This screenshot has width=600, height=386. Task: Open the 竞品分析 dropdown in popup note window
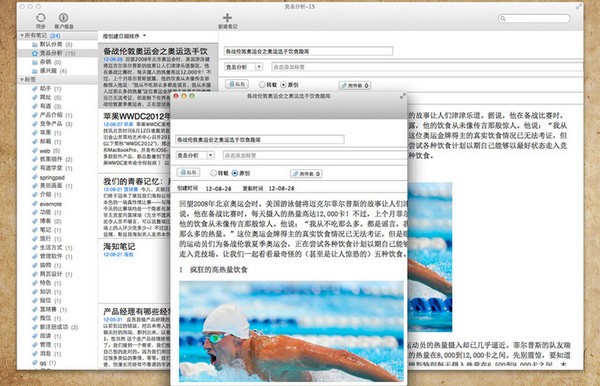(195, 155)
